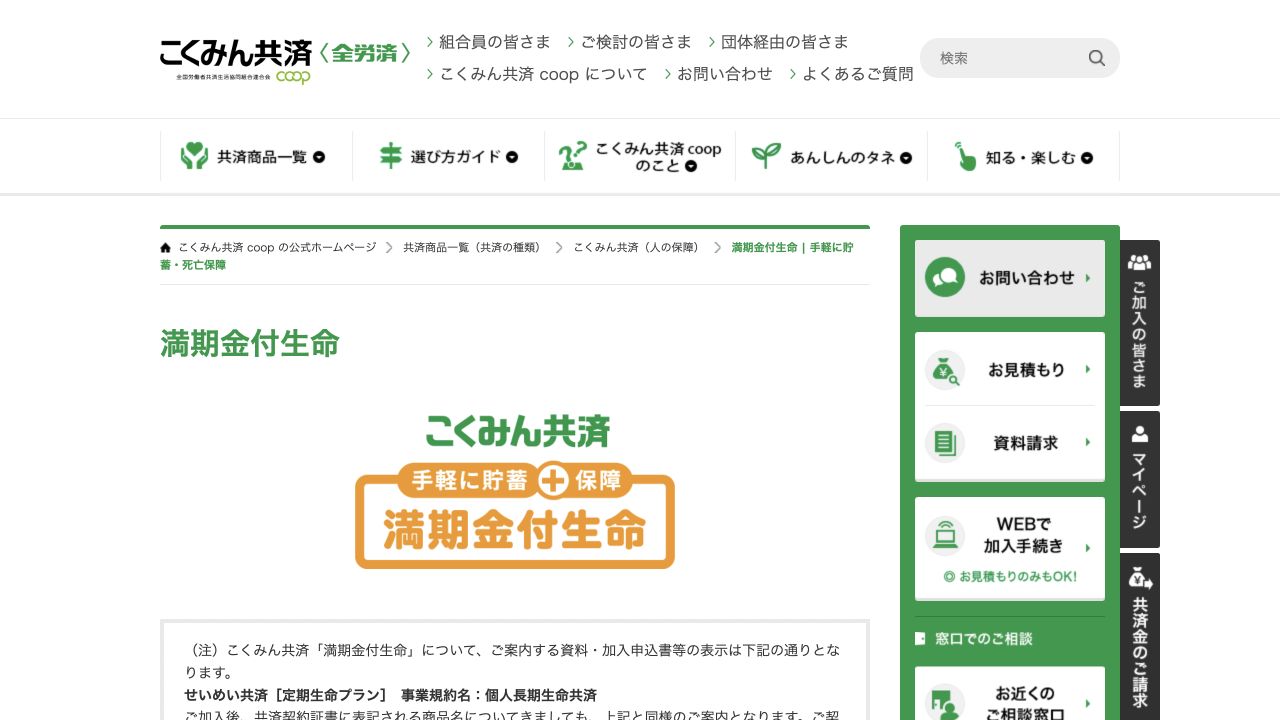
Task: Open 共済商品一覧（共済の種類） breadcrumb link
Action: 472,247
